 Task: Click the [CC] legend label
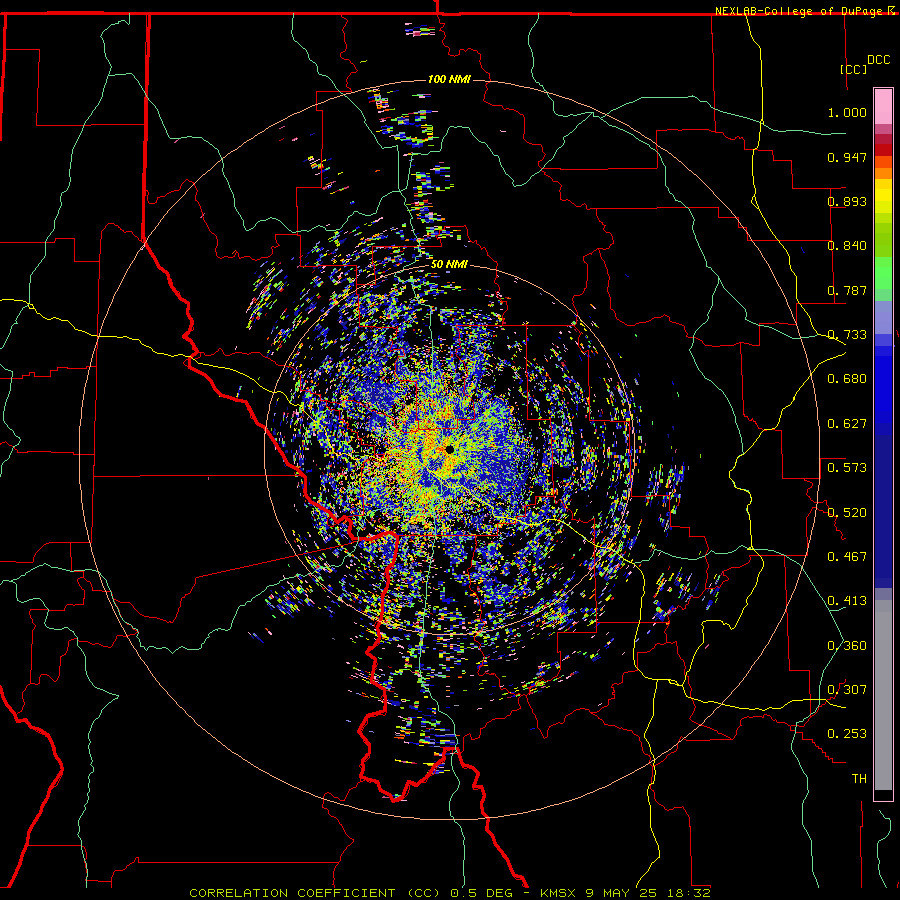click(x=854, y=69)
